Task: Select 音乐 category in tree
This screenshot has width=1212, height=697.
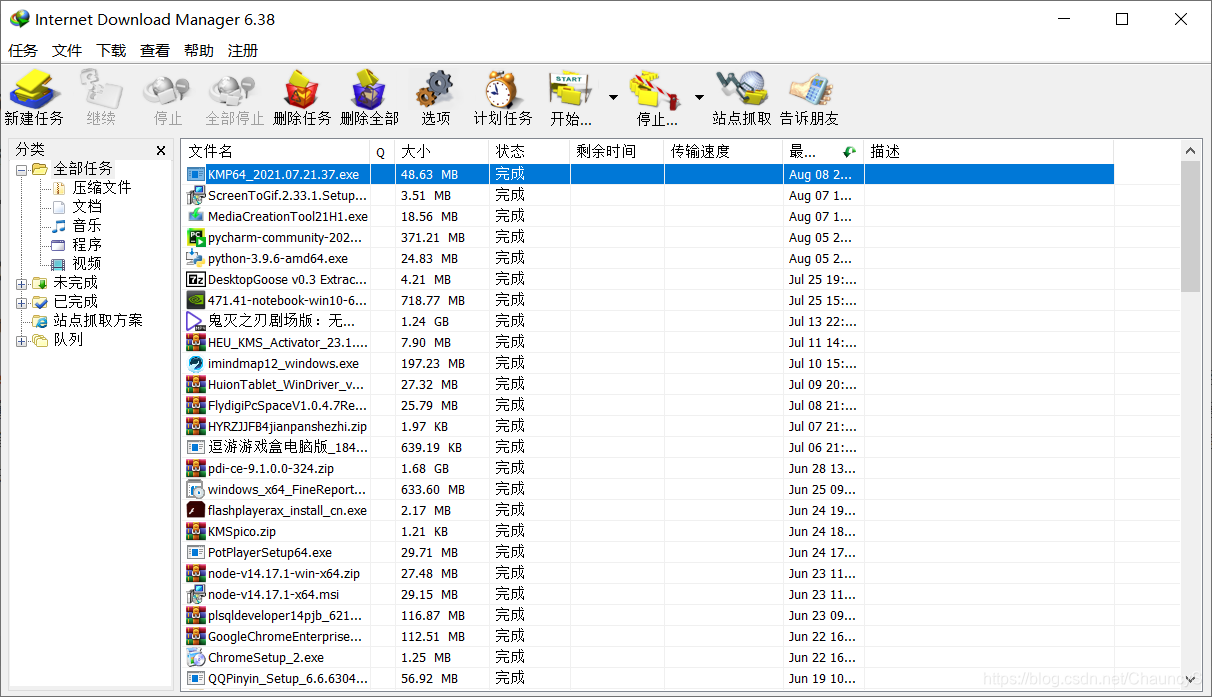Action: [87, 226]
